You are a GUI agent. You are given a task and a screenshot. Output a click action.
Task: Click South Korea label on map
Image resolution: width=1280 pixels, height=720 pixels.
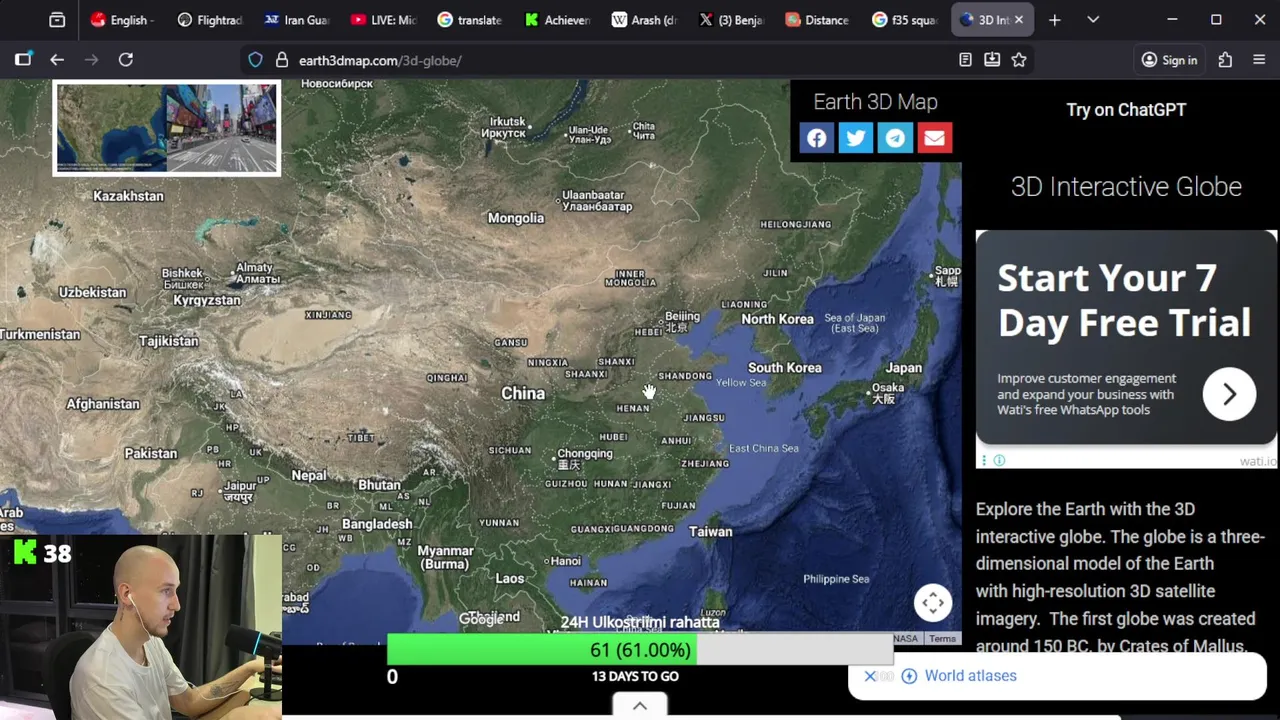point(784,368)
